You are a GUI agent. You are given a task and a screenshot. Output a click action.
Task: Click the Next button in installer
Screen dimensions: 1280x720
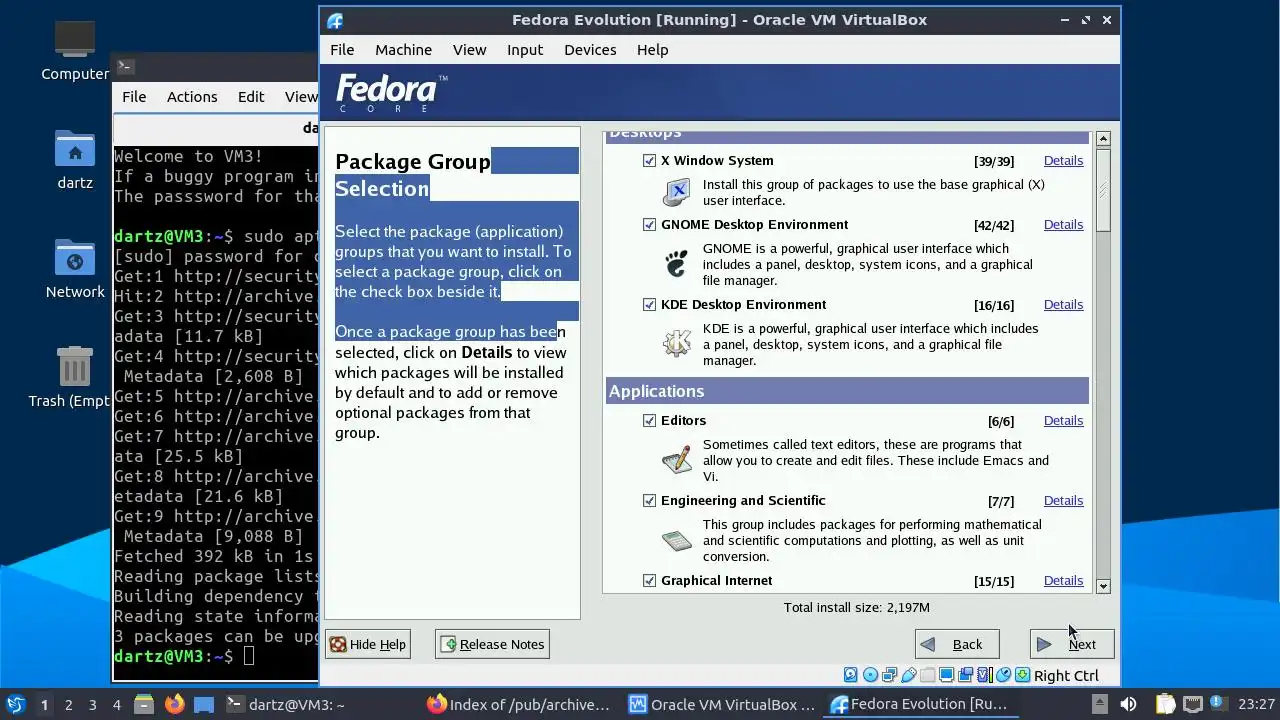click(1072, 644)
